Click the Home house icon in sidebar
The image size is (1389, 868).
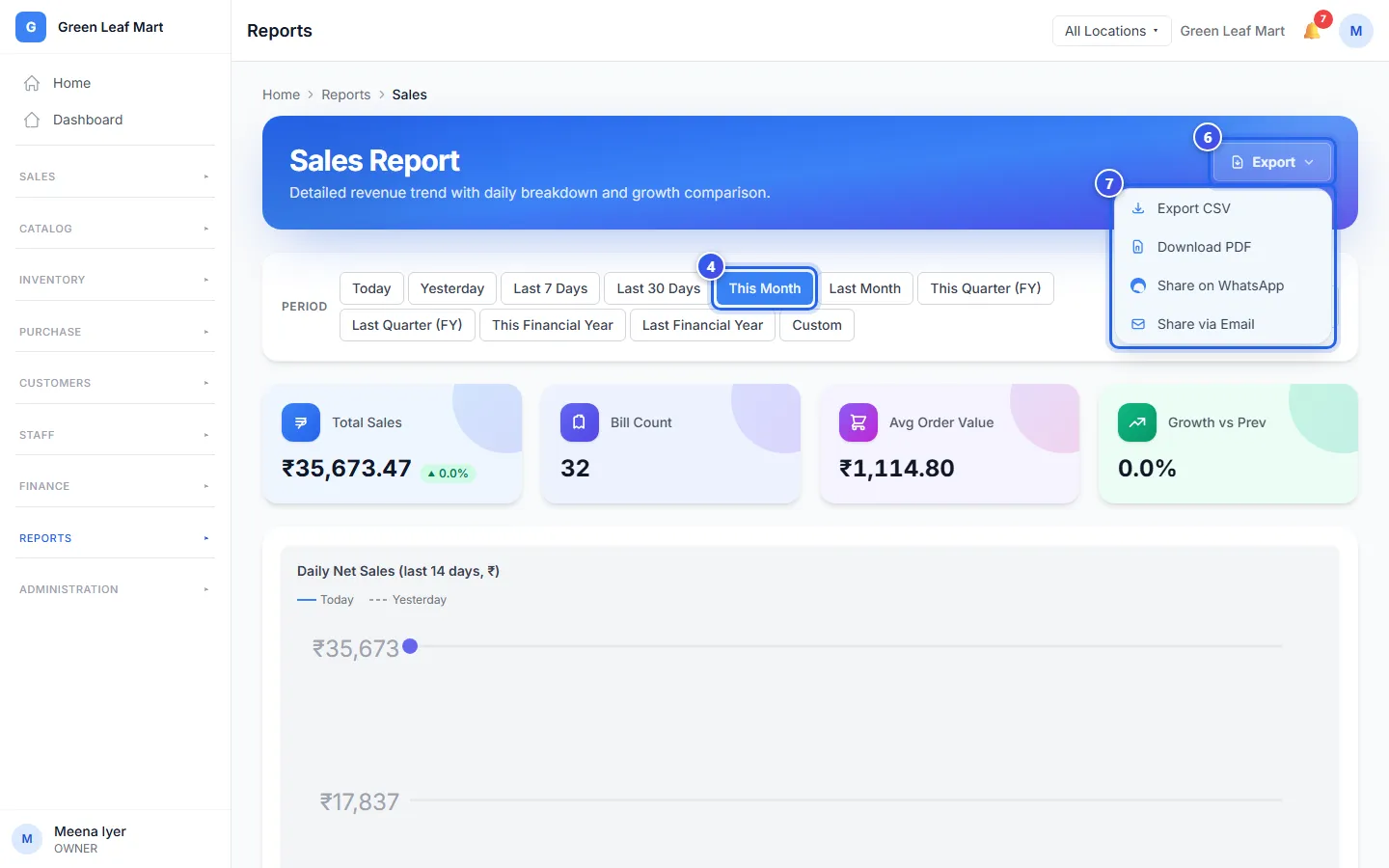click(32, 83)
